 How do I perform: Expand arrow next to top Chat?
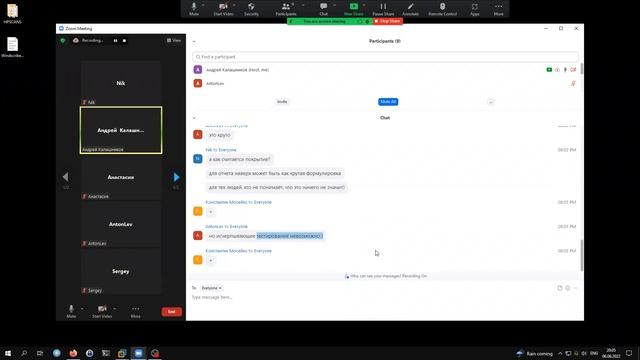point(335,5)
